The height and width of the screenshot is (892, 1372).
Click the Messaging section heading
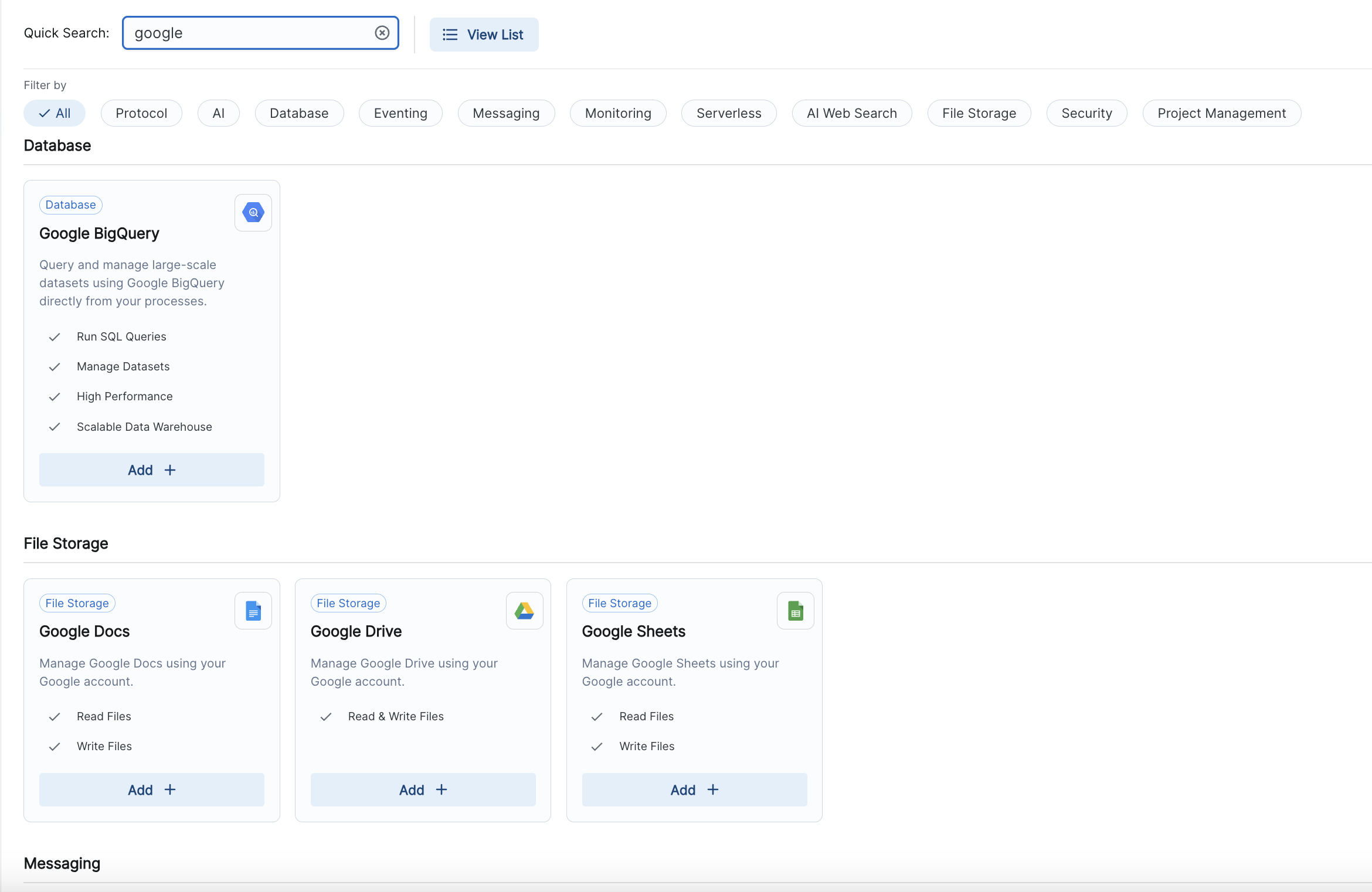point(62,864)
